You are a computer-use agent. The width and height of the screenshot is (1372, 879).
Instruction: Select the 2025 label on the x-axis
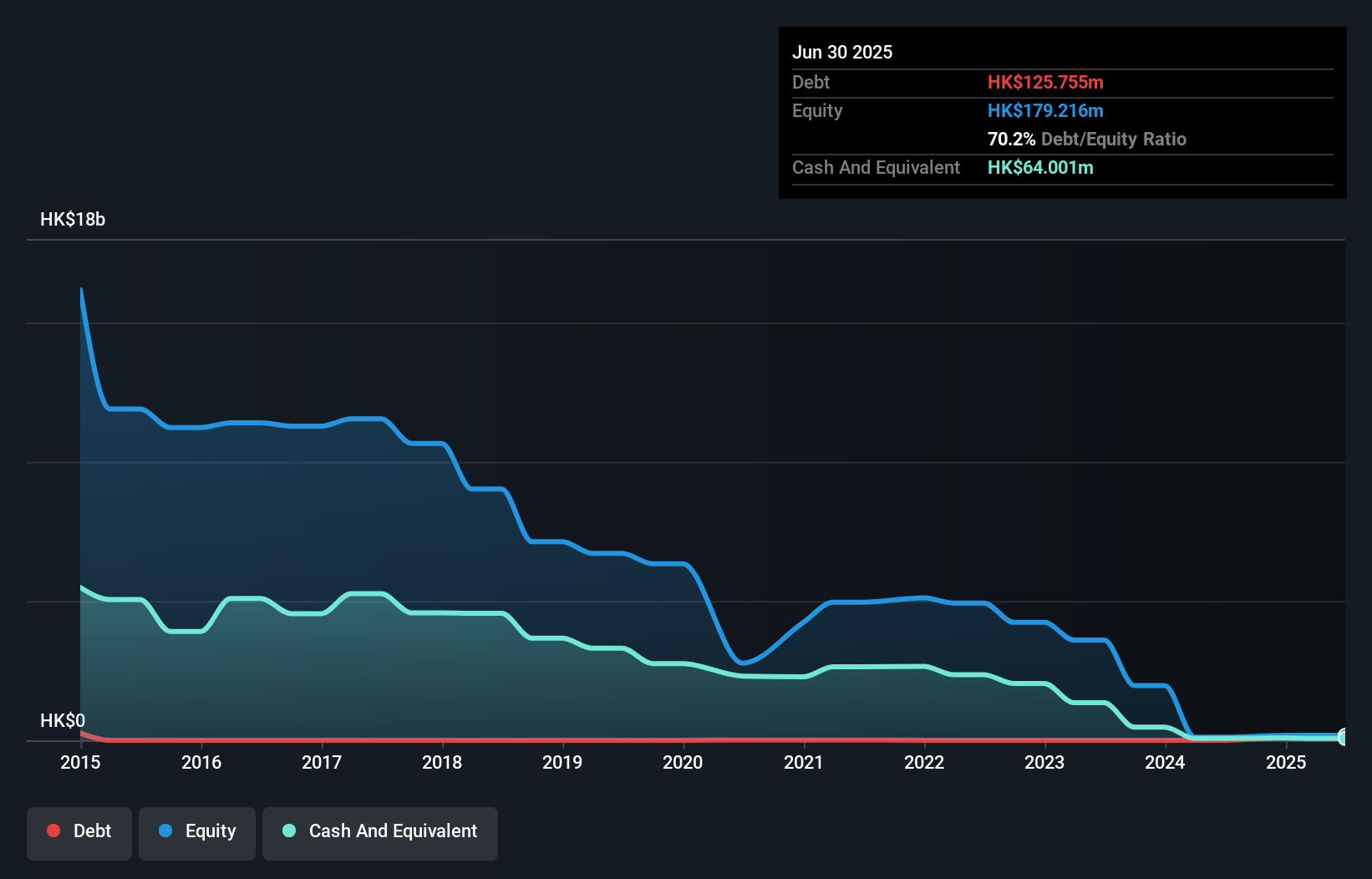point(1286,762)
